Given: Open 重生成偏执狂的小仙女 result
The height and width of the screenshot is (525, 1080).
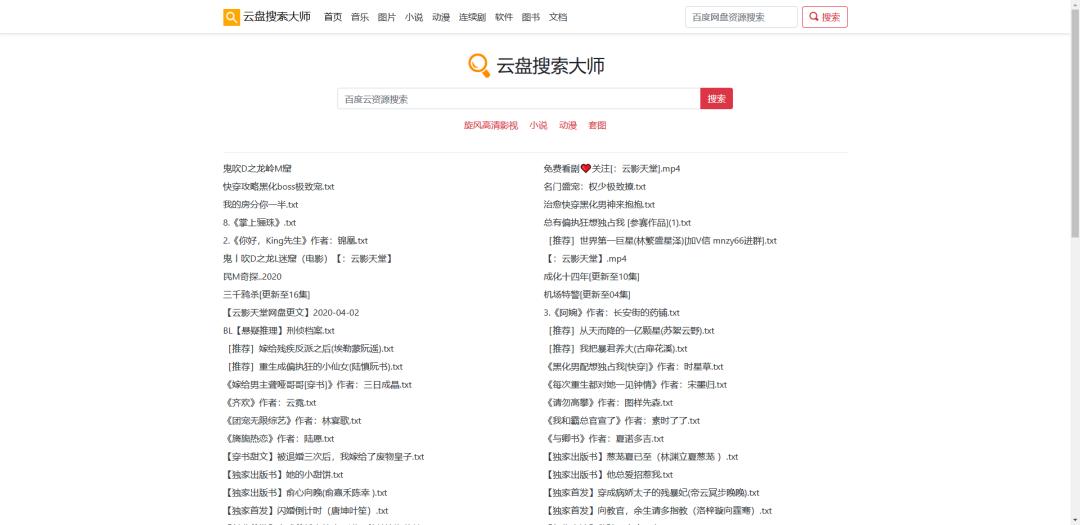Looking at the screenshot, I should point(314,367).
